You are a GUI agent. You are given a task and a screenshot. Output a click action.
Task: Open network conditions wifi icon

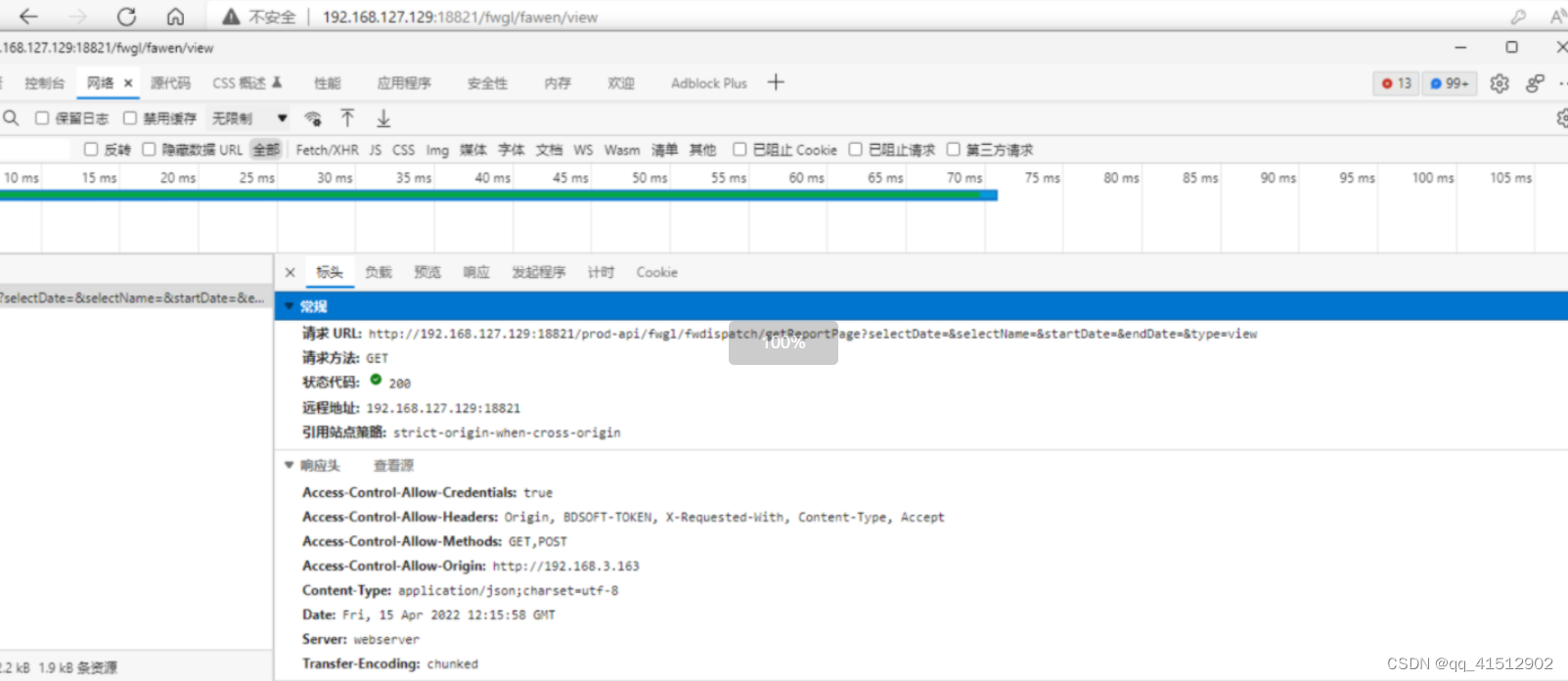(x=313, y=118)
